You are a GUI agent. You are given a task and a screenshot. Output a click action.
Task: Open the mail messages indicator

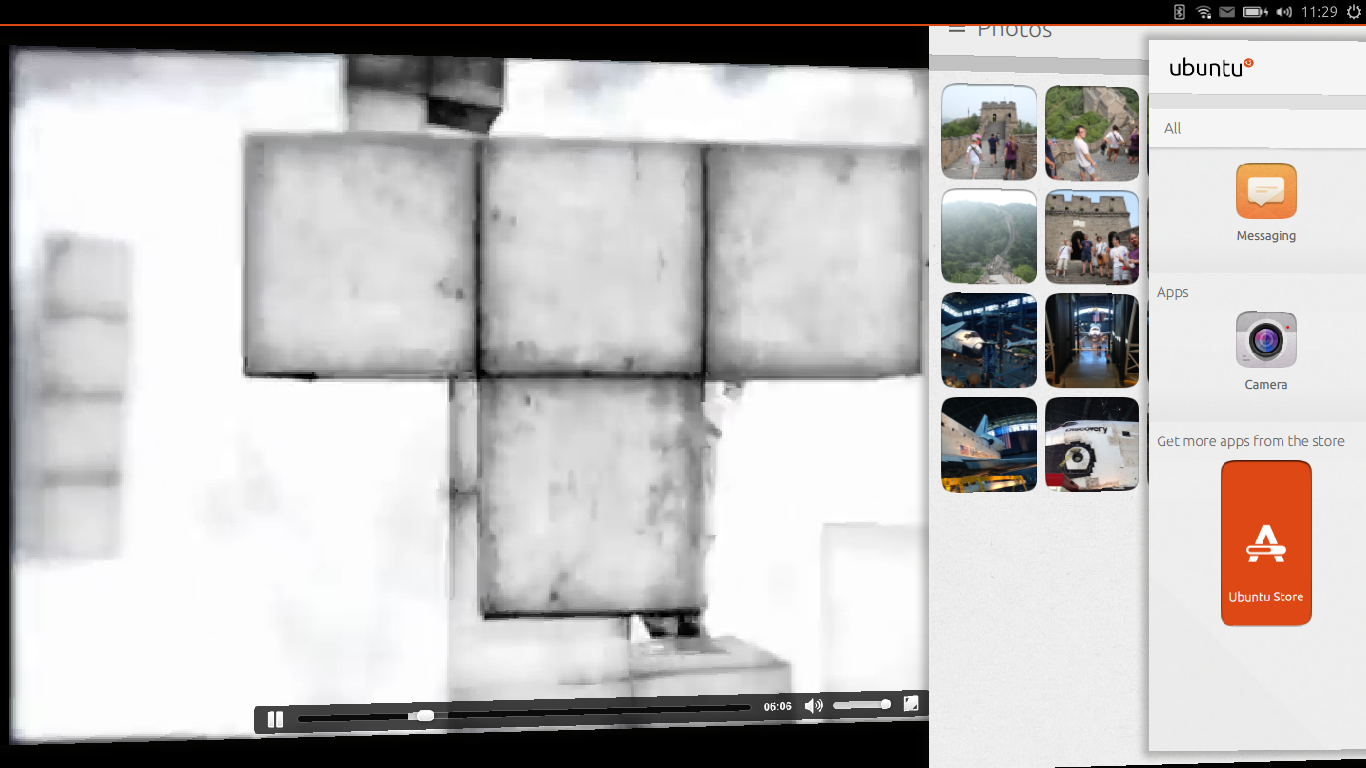[x=1227, y=12]
